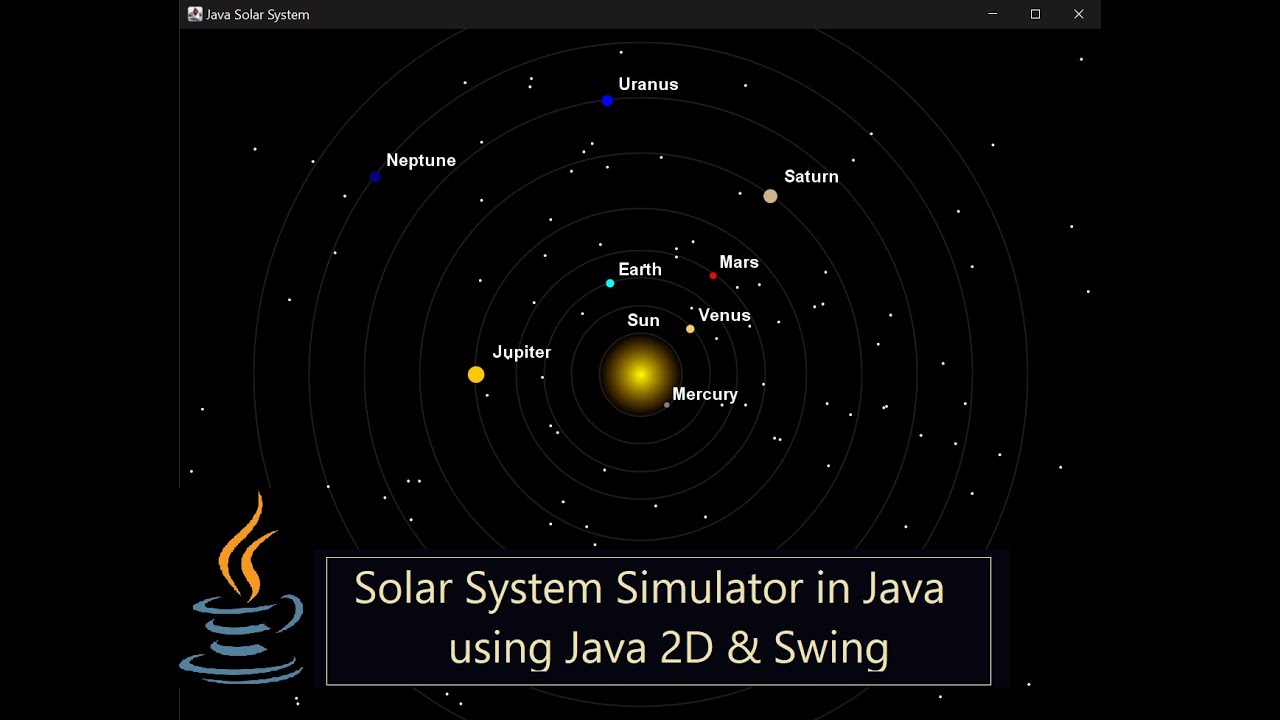Minimize the Java Solar System window
The height and width of the screenshot is (720, 1280).
pyautogui.click(x=992, y=14)
